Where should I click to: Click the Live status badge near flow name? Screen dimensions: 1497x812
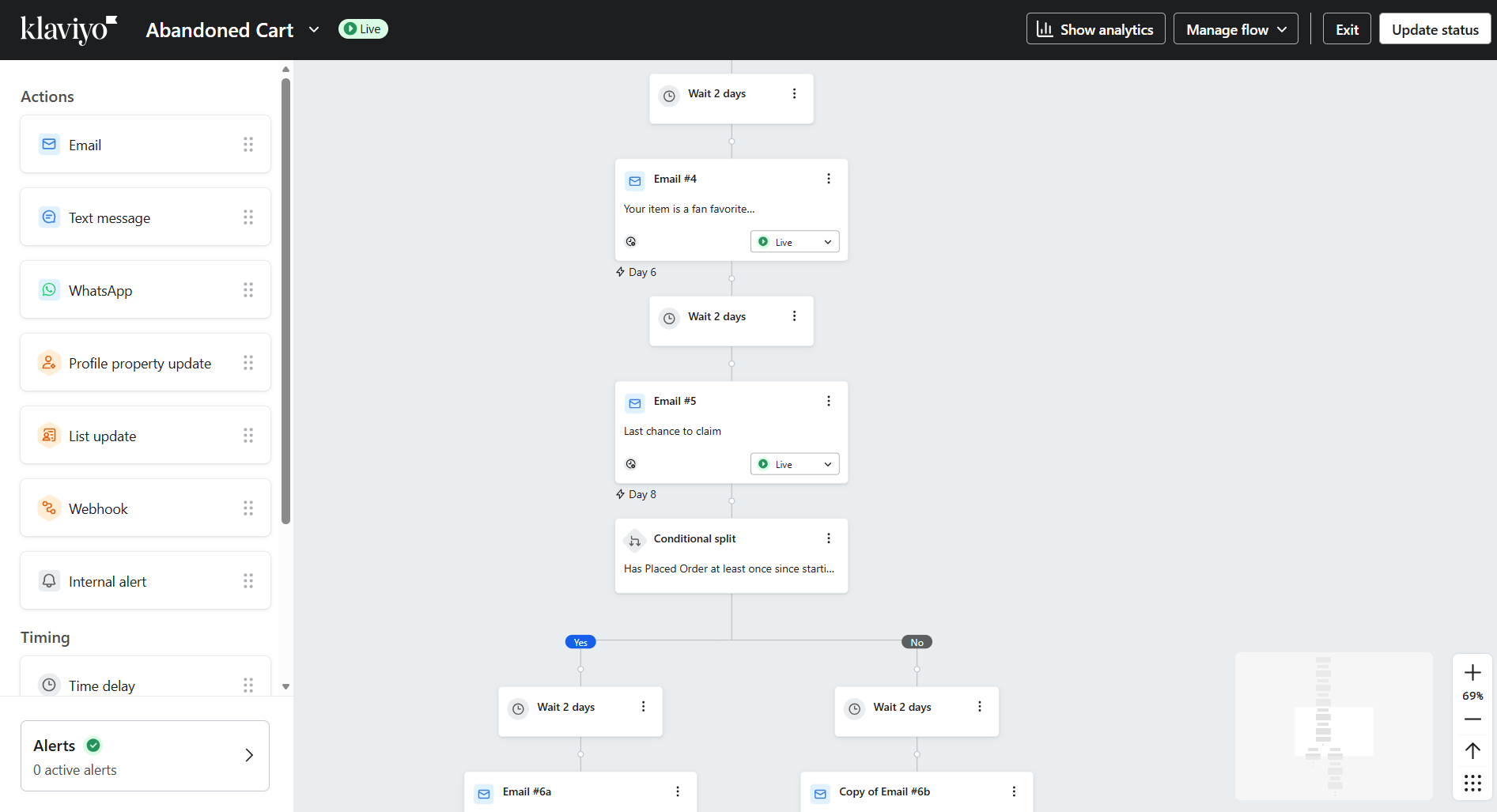coord(362,28)
